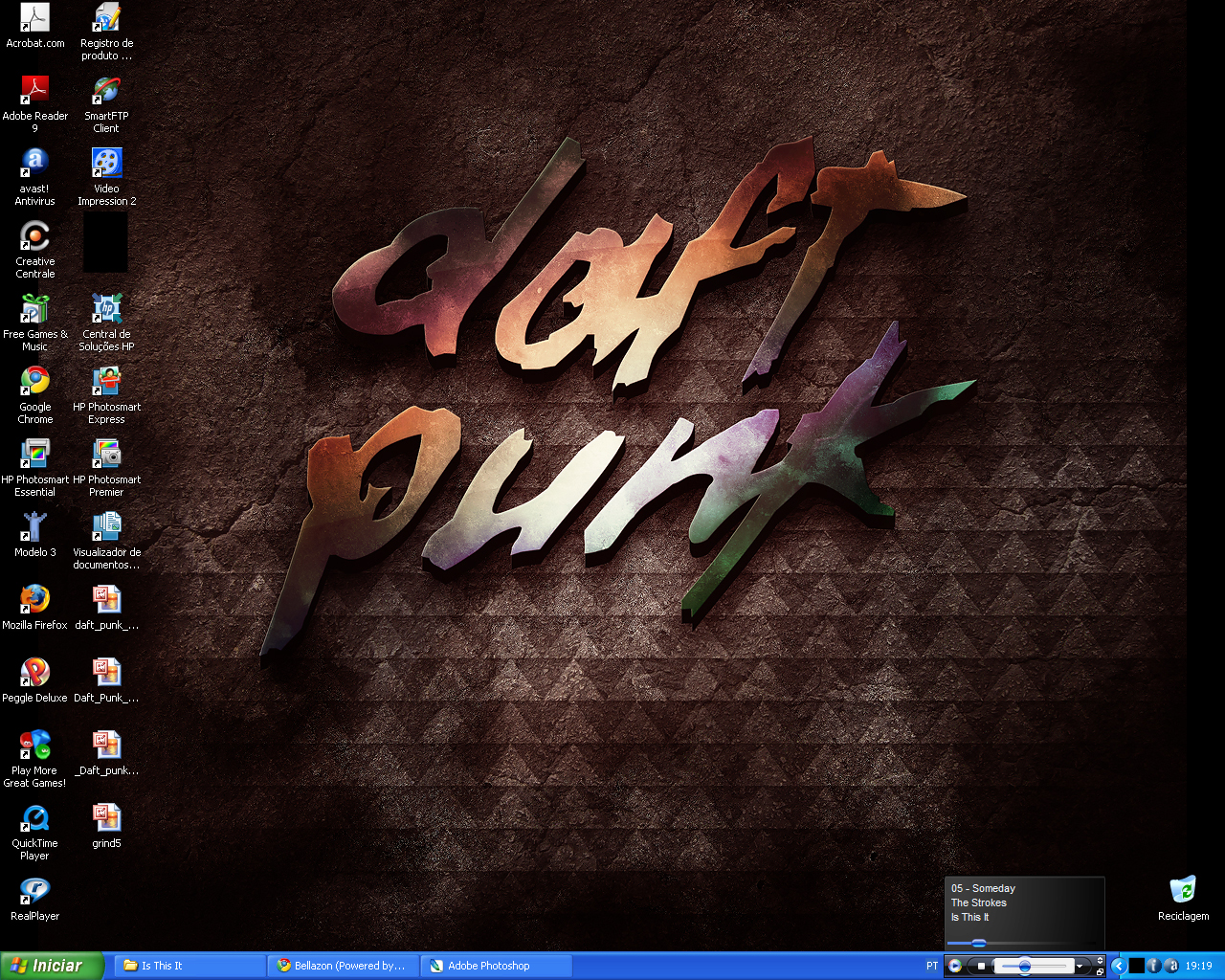The image size is (1225, 980).
Task: Open the Google Chrome desktop shortcut
Action: coord(35,382)
